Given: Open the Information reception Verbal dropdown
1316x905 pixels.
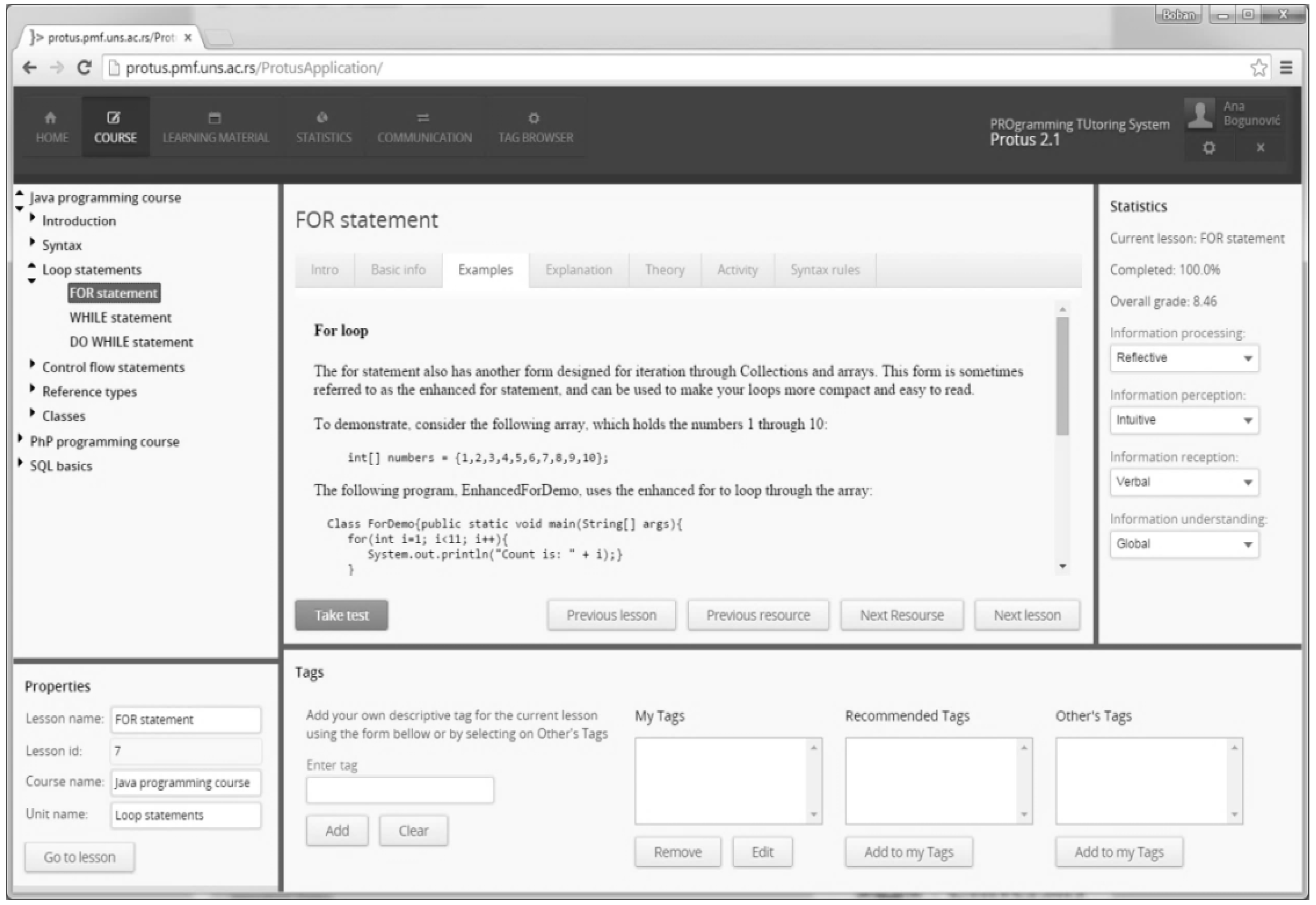Looking at the screenshot, I should pyautogui.click(x=1184, y=482).
